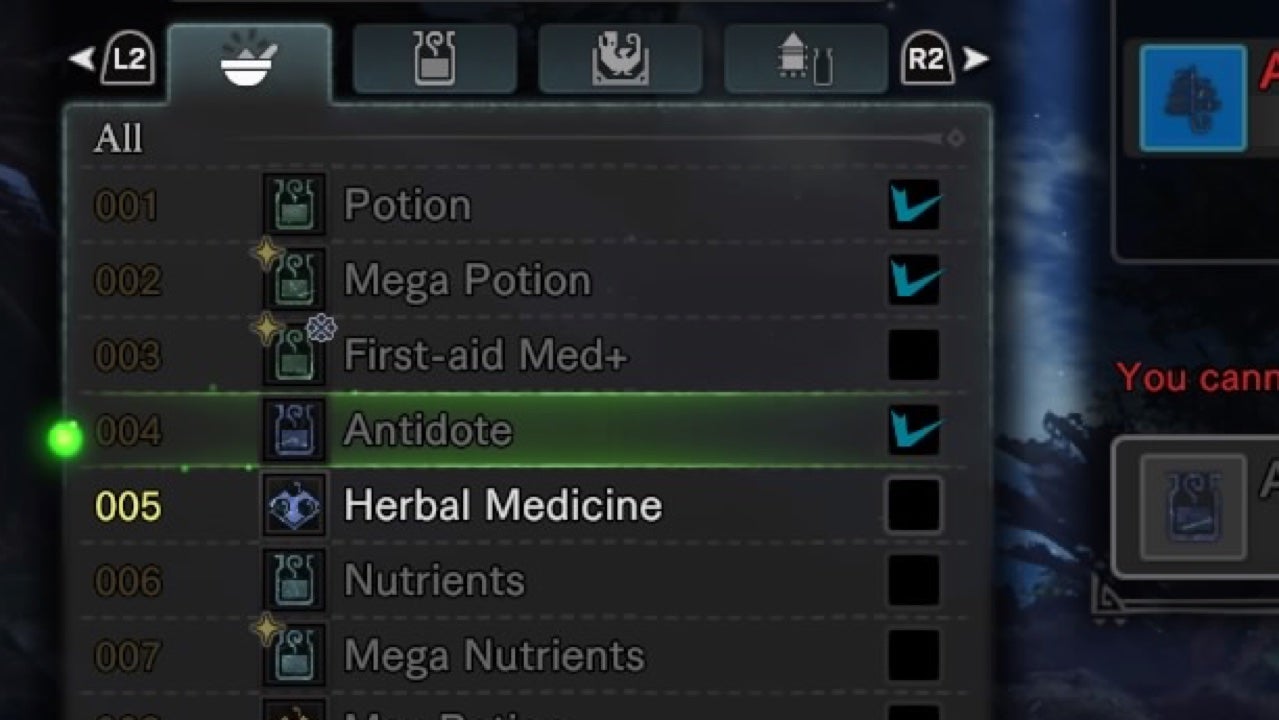The image size is (1279, 720).
Task: Click the Herbal Medicine icon
Action: (294, 506)
